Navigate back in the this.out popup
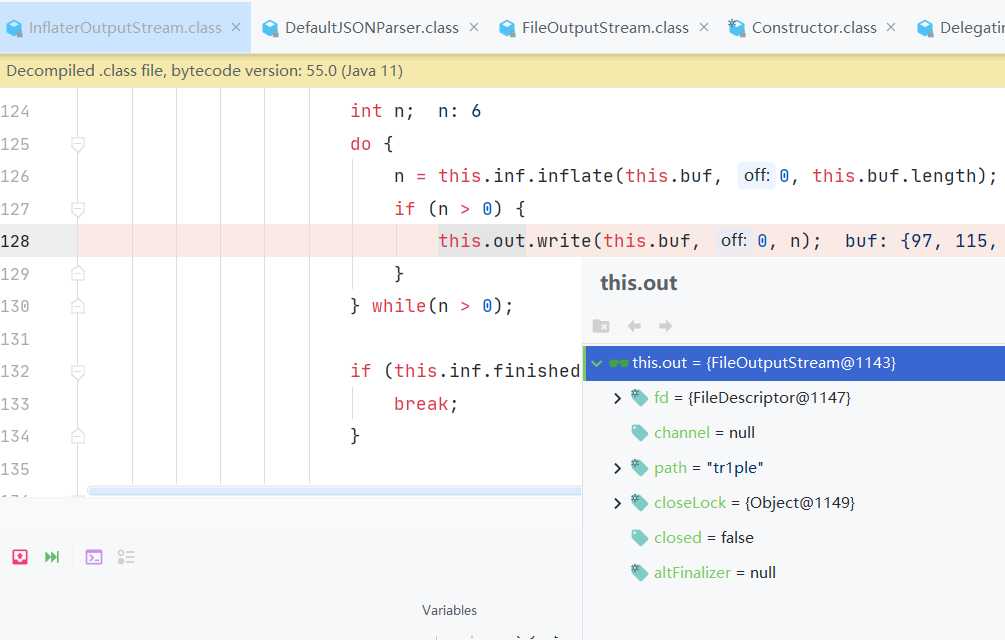 point(634,326)
